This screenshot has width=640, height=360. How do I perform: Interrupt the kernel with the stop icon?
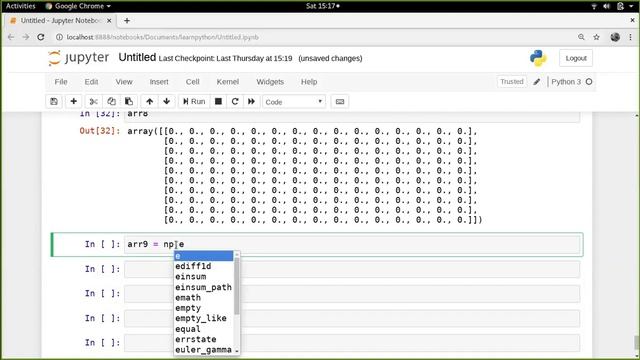coord(218,102)
